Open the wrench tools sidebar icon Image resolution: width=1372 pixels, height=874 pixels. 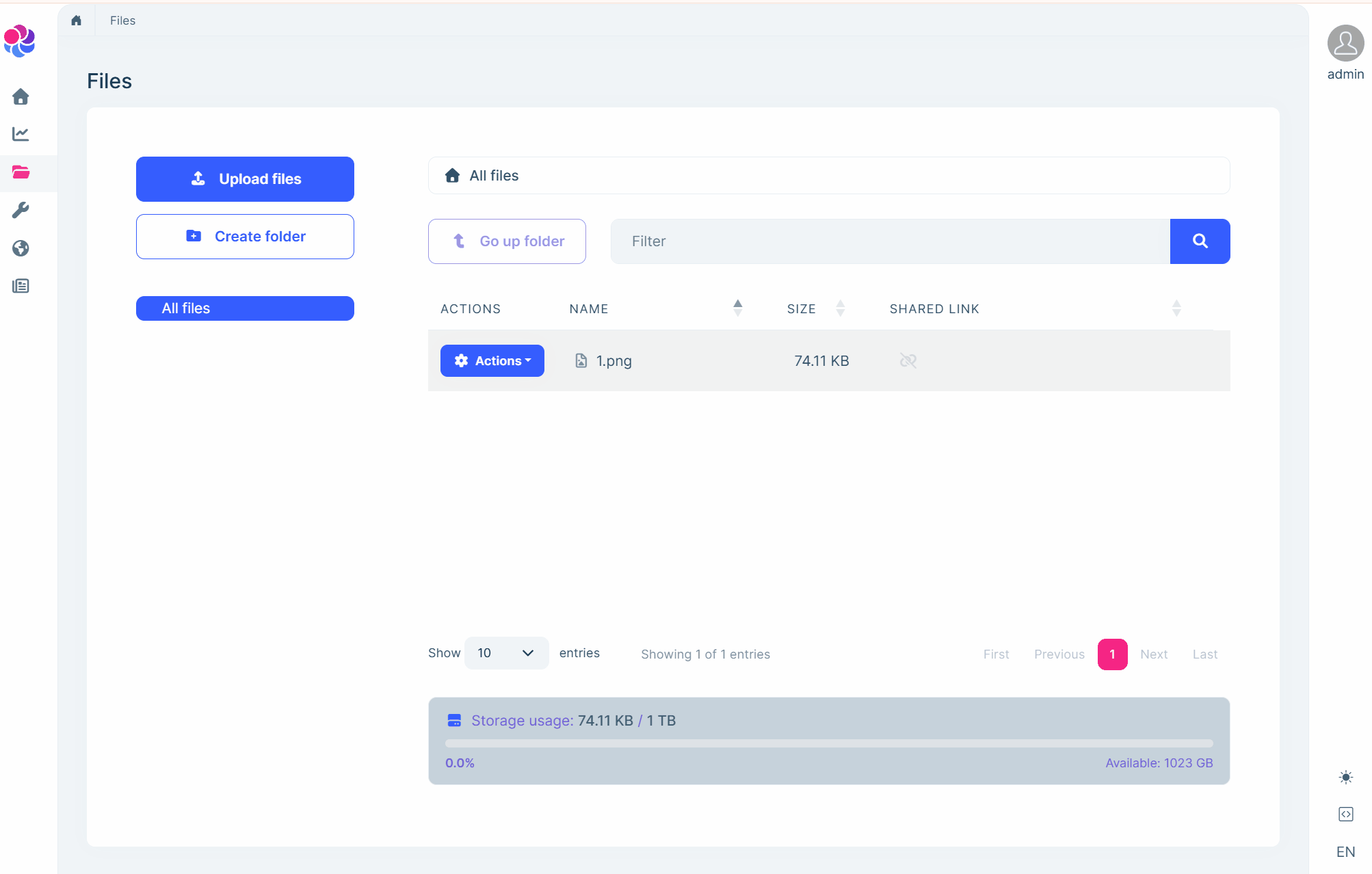[21, 210]
